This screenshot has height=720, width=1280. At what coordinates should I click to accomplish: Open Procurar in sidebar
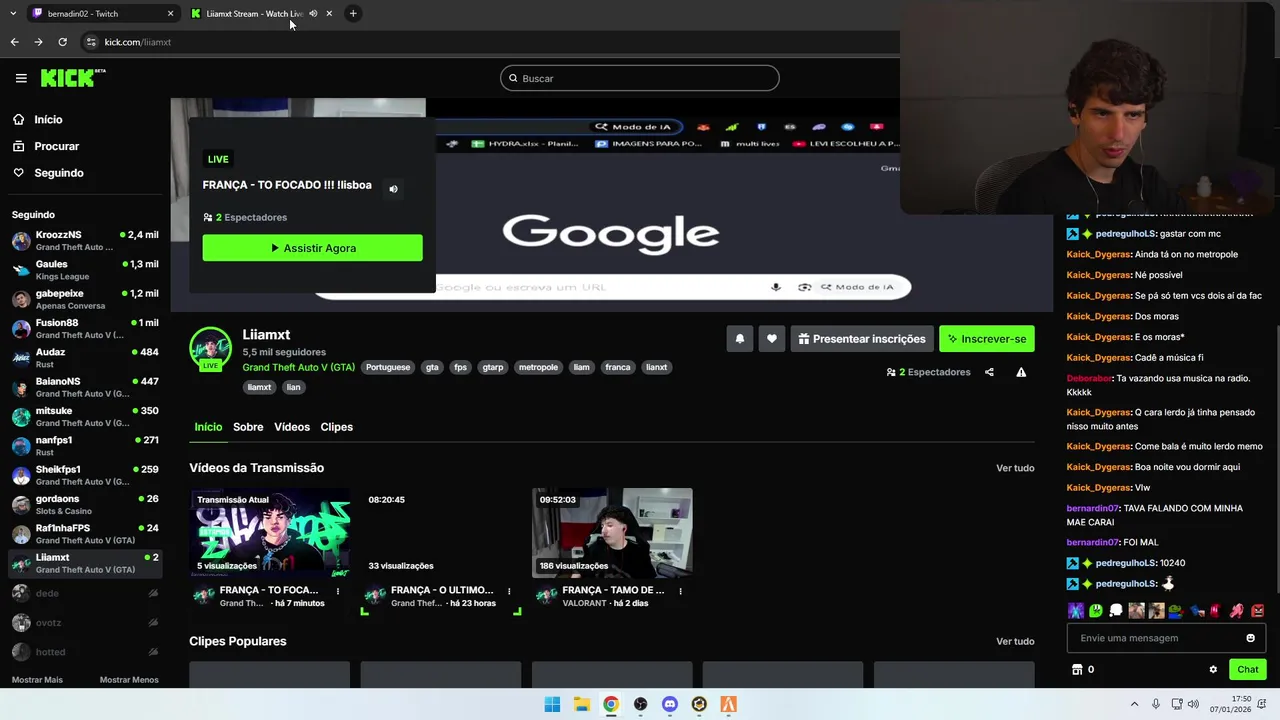point(56,146)
